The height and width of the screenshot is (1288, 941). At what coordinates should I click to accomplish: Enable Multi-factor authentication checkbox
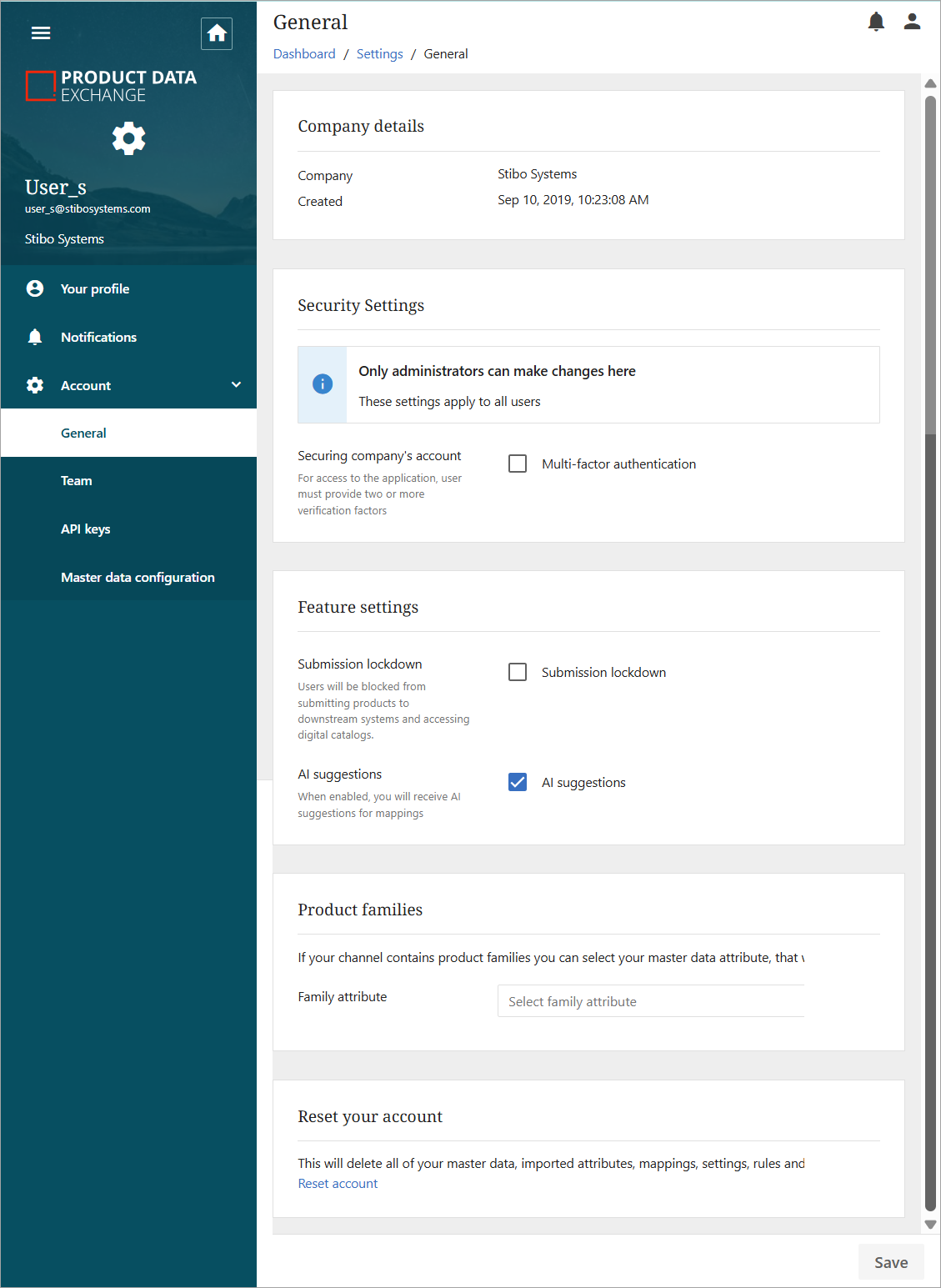click(518, 464)
